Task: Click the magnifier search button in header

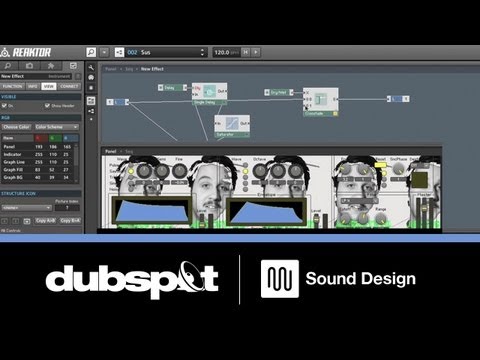Action: pos(91,52)
